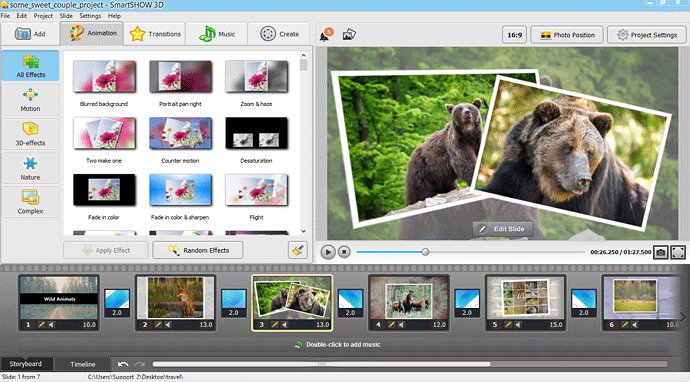Image resolution: width=690 pixels, height=382 pixels.
Task: Click the pencil edit icon on slide 5
Action: tap(508, 325)
